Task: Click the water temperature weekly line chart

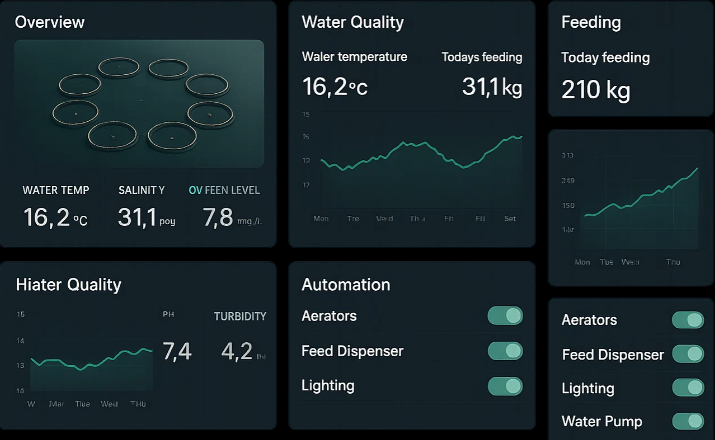Action: (x=412, y=158)
